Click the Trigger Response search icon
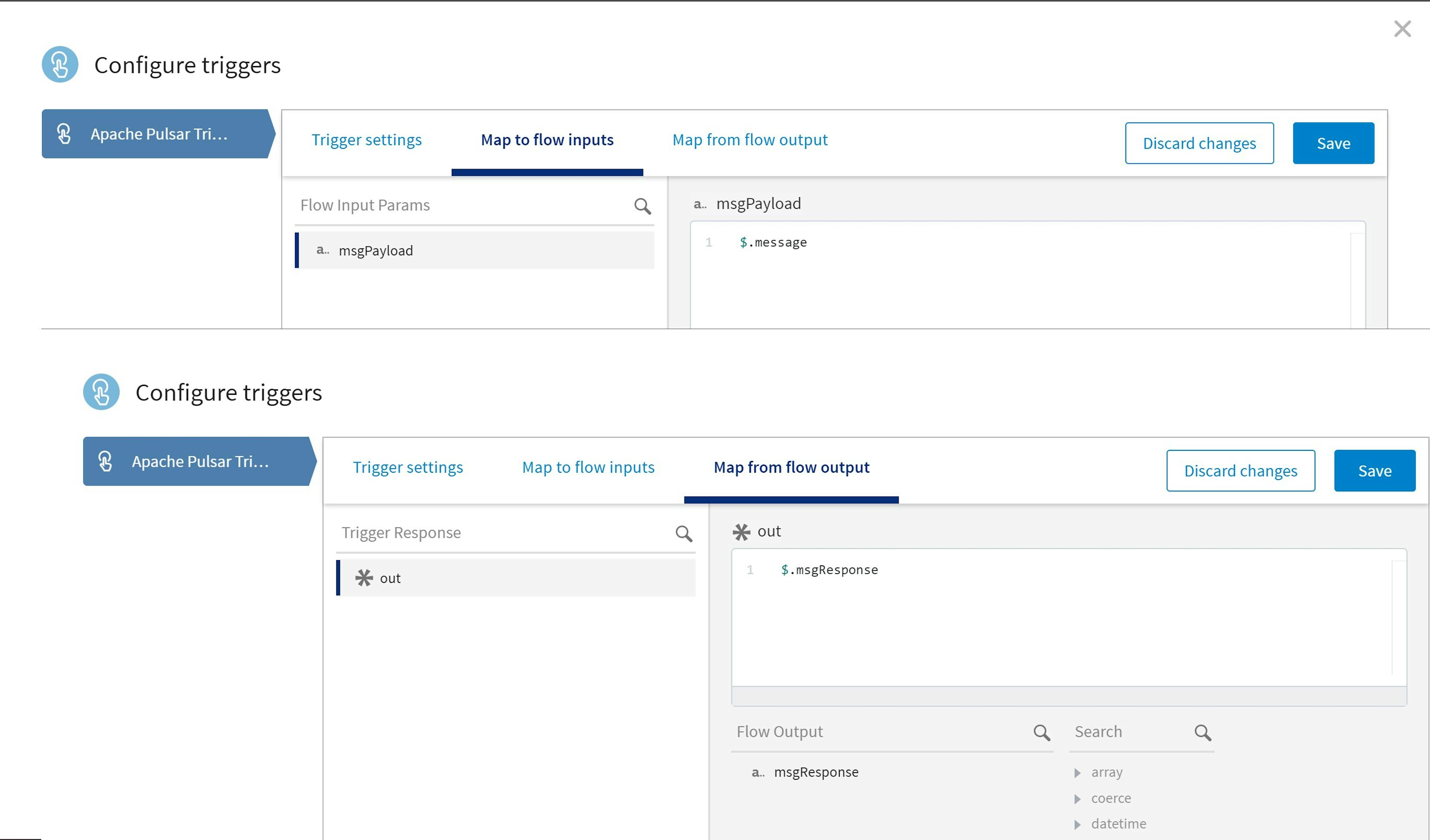 click(684, 533)
